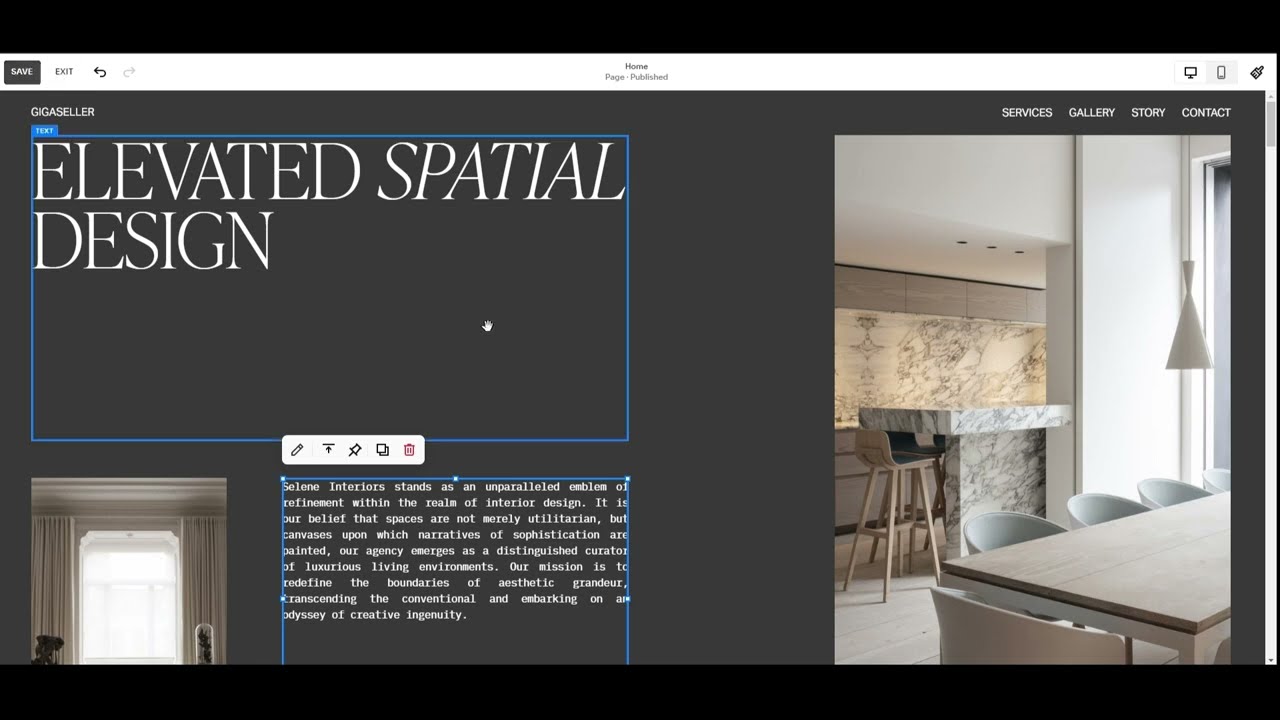Open the SERVICES navigation link
The width and height of the screenshot is (1280, 720).
(x=1026, y=113)
